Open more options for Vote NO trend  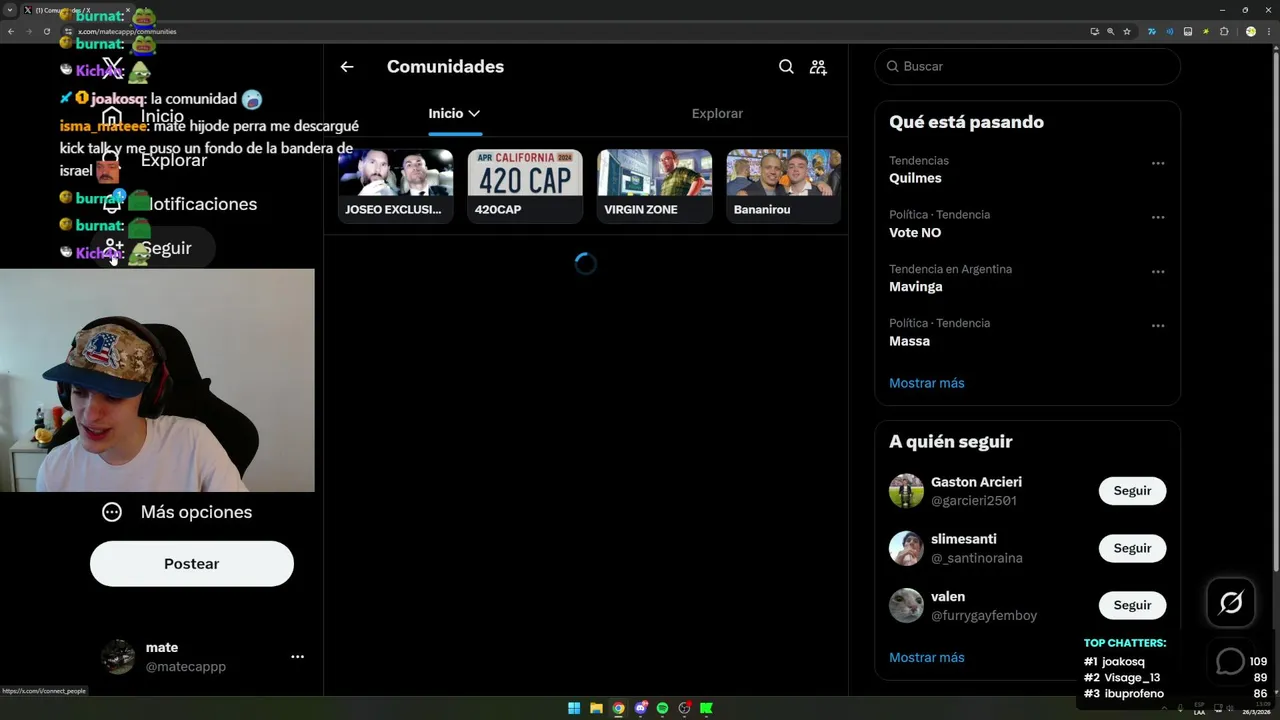click(x=1158, y=217)
